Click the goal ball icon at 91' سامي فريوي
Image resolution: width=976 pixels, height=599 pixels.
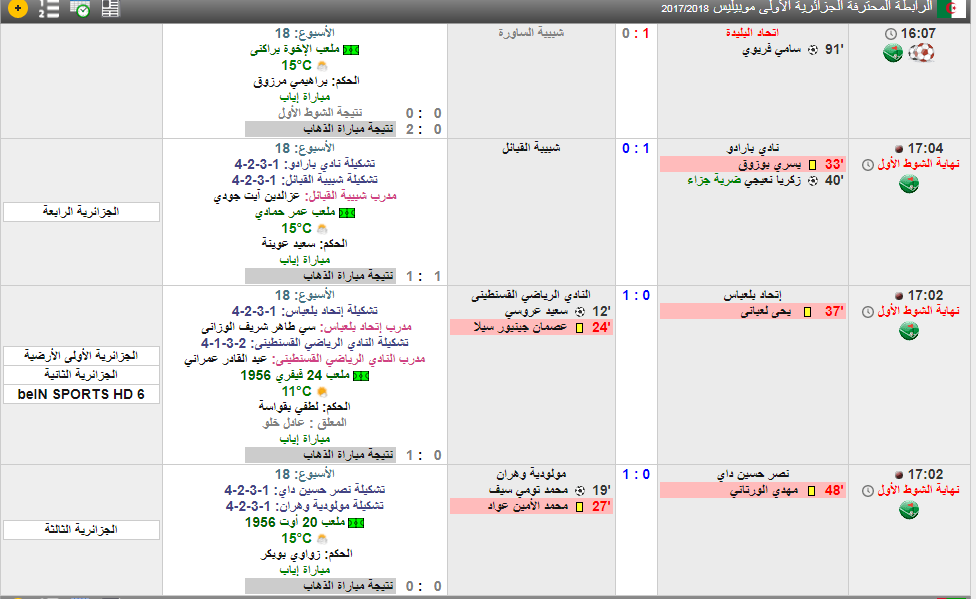click(x=813, y=50)
